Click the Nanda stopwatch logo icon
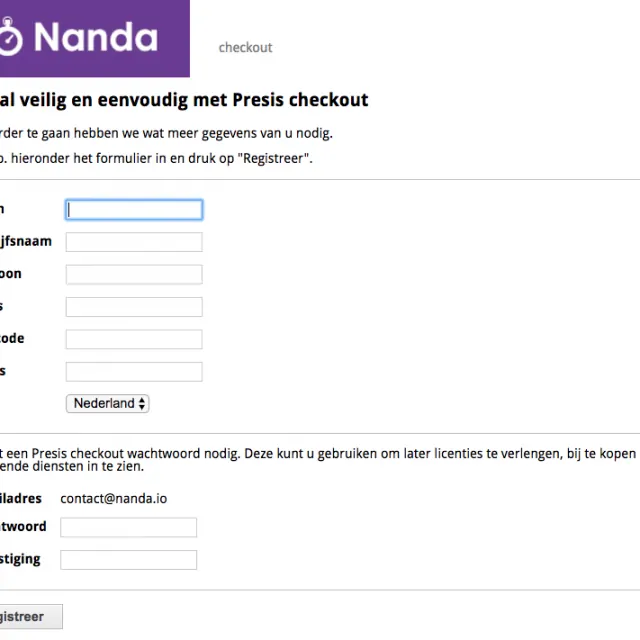Image resolution: width=640 pixels, height=640 pixels. click(10, 37)
